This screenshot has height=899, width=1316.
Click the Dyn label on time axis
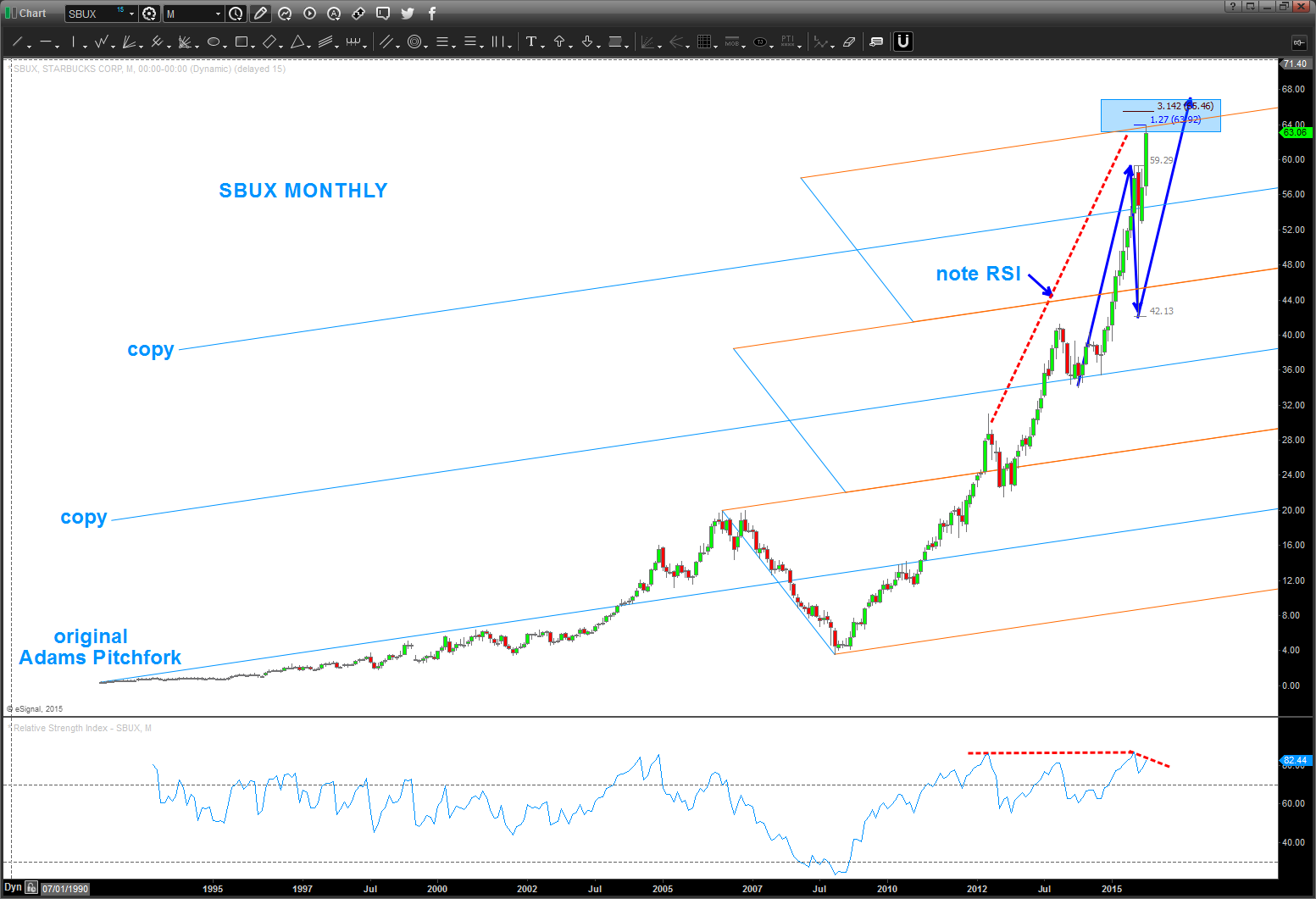pos(13,888)
